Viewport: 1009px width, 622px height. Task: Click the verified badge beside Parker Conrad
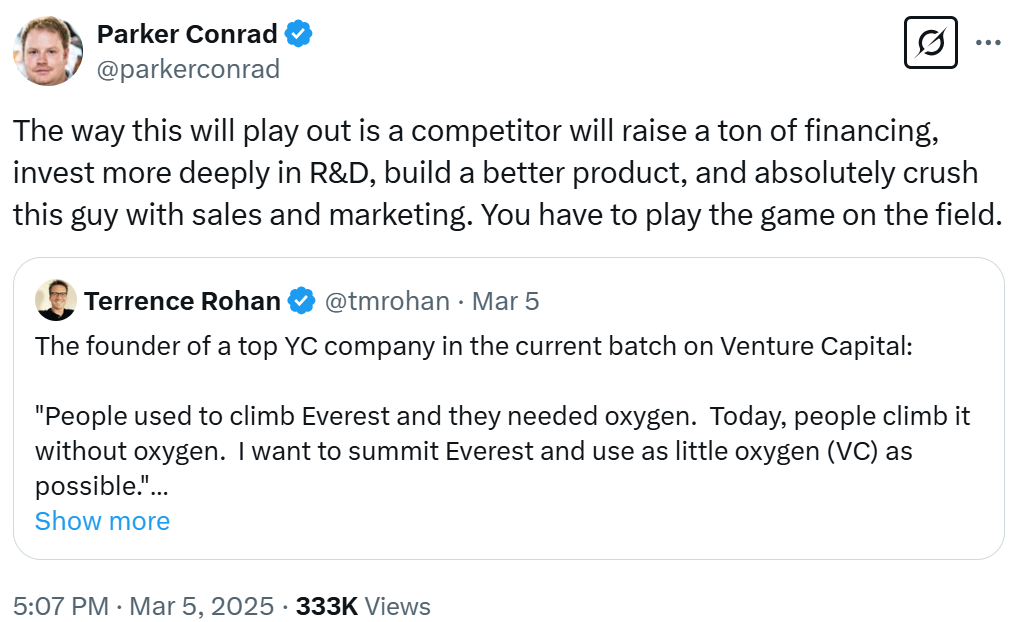tap(299, 34)
